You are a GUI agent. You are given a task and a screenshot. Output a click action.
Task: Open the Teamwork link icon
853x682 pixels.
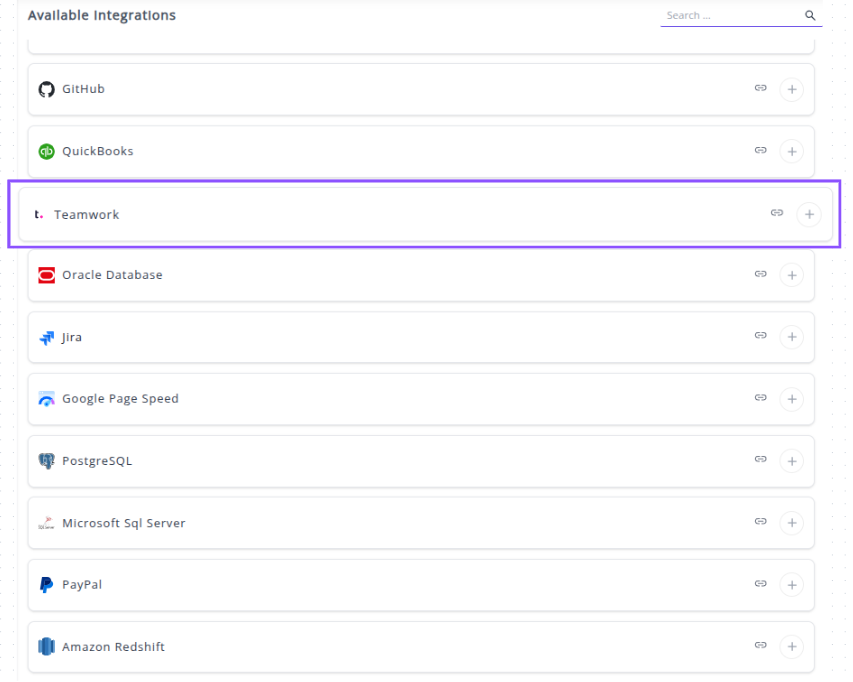777,213
